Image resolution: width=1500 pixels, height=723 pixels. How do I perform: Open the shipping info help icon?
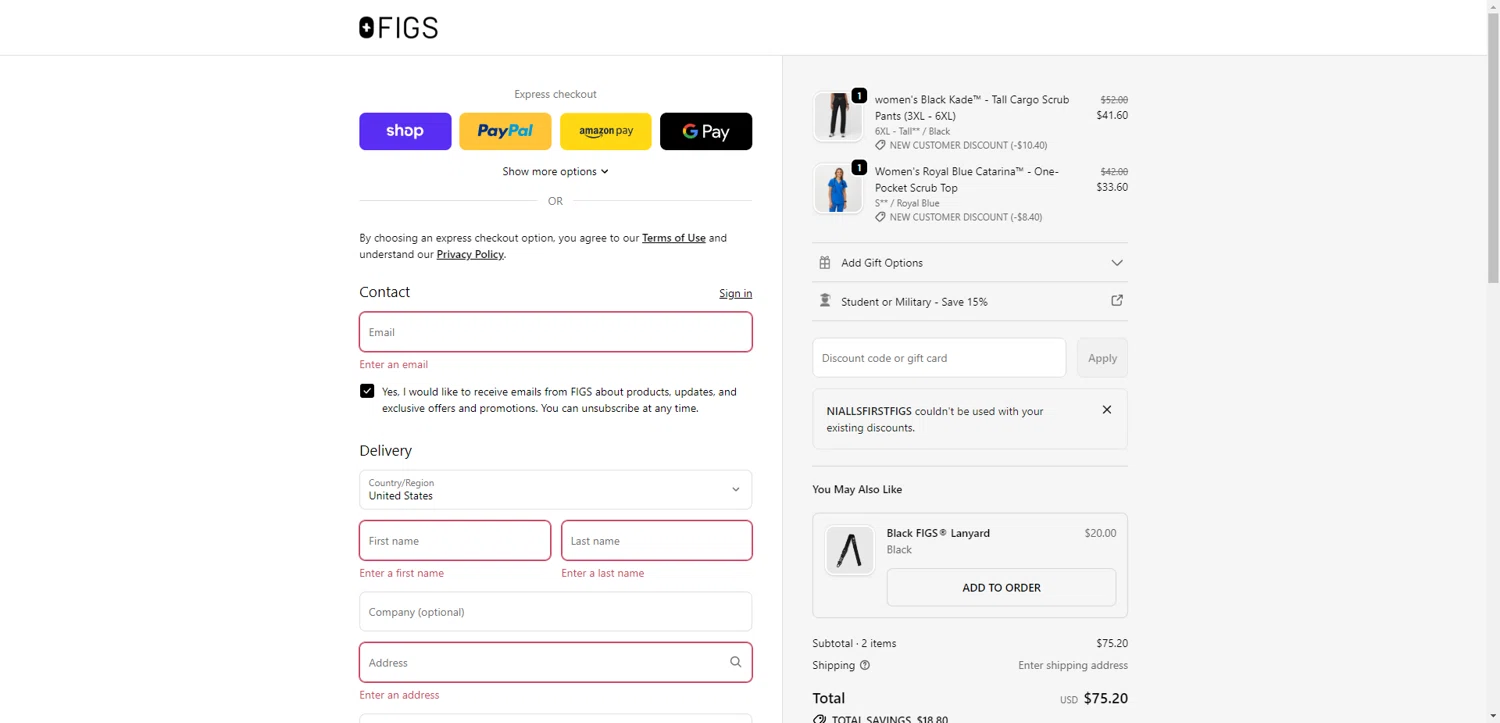(865, 665)
